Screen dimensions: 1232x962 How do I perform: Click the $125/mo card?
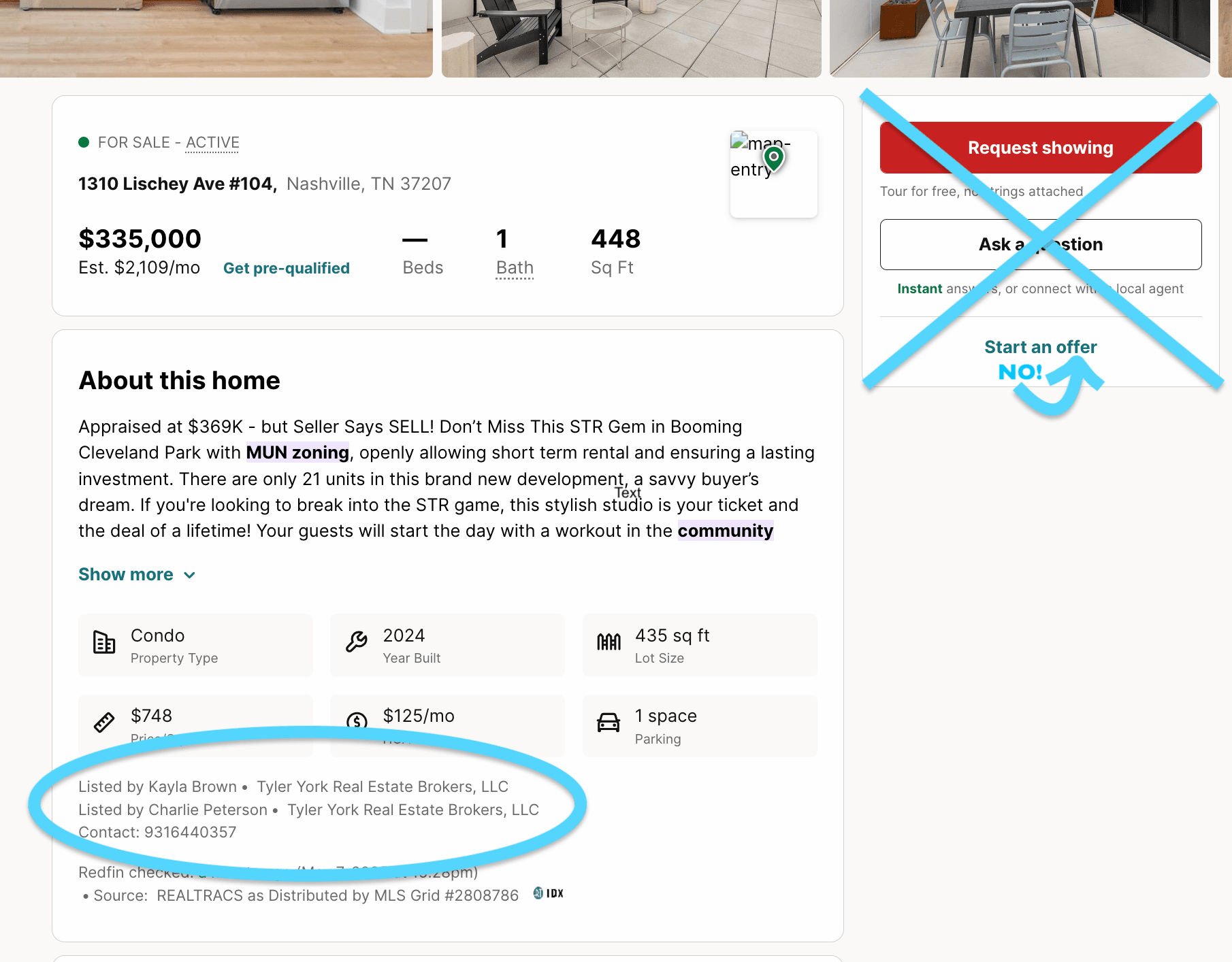click(x=447, y=725)
